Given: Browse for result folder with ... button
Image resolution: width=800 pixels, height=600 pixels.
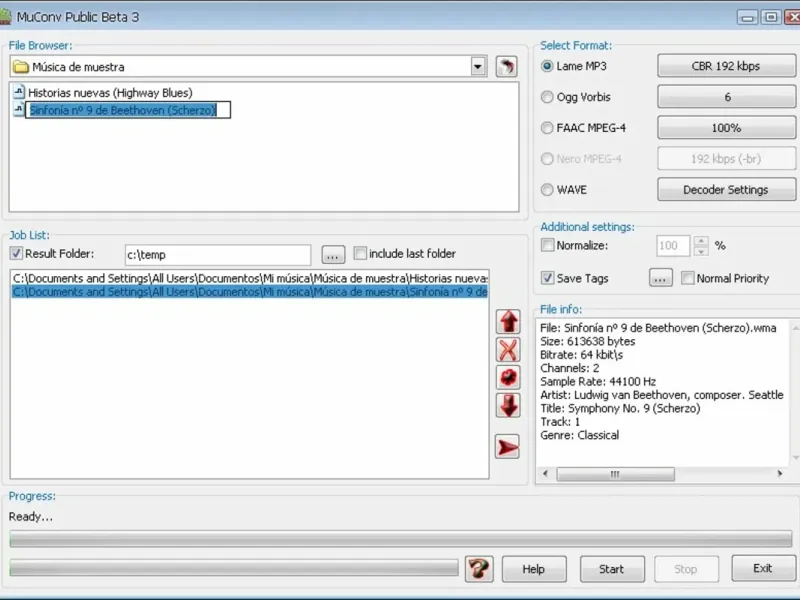Looking at the screenshot, I should [333, 255].
